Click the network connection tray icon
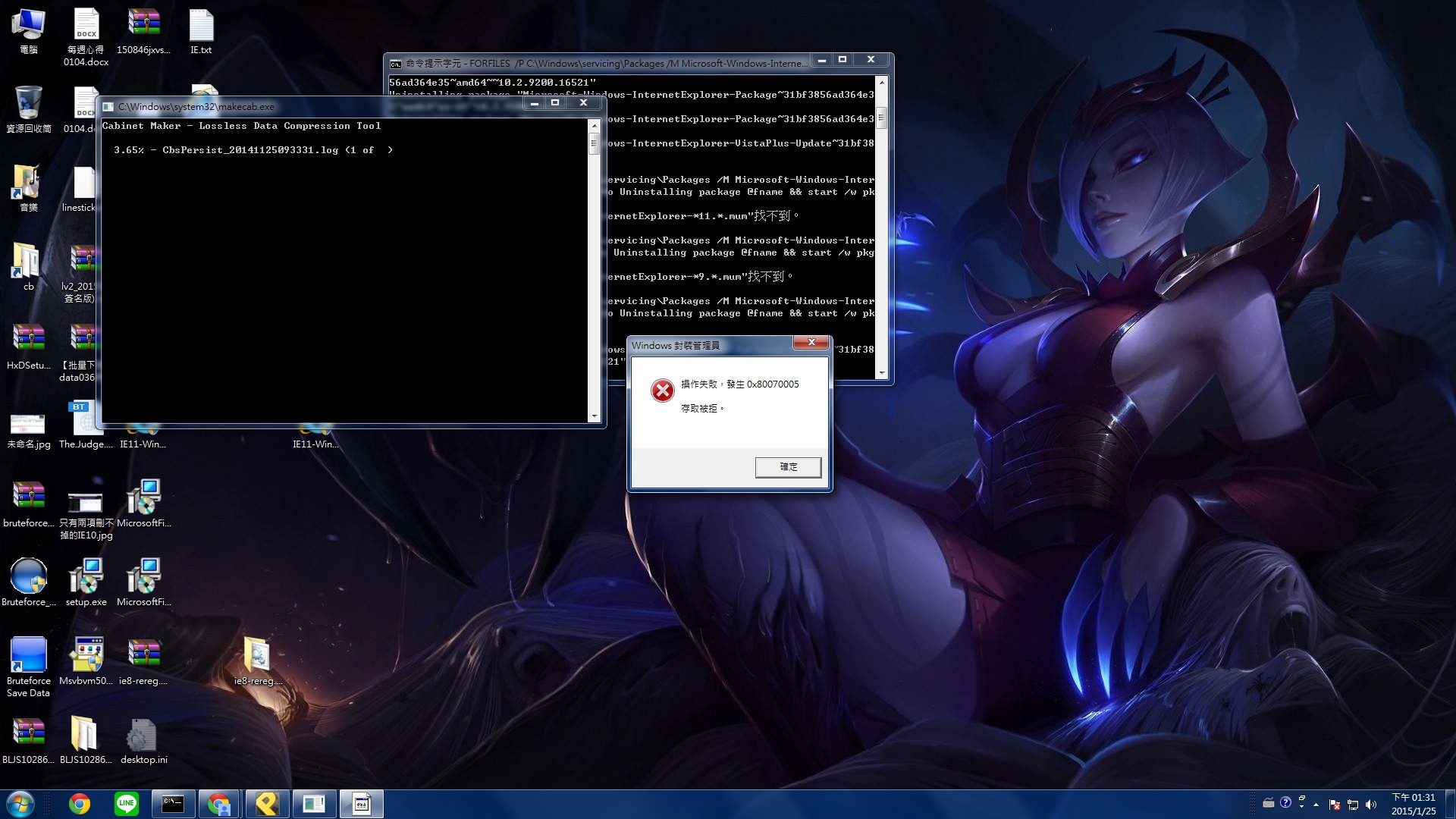The width and height of the screenshot is (1456, 819). 1353,805
